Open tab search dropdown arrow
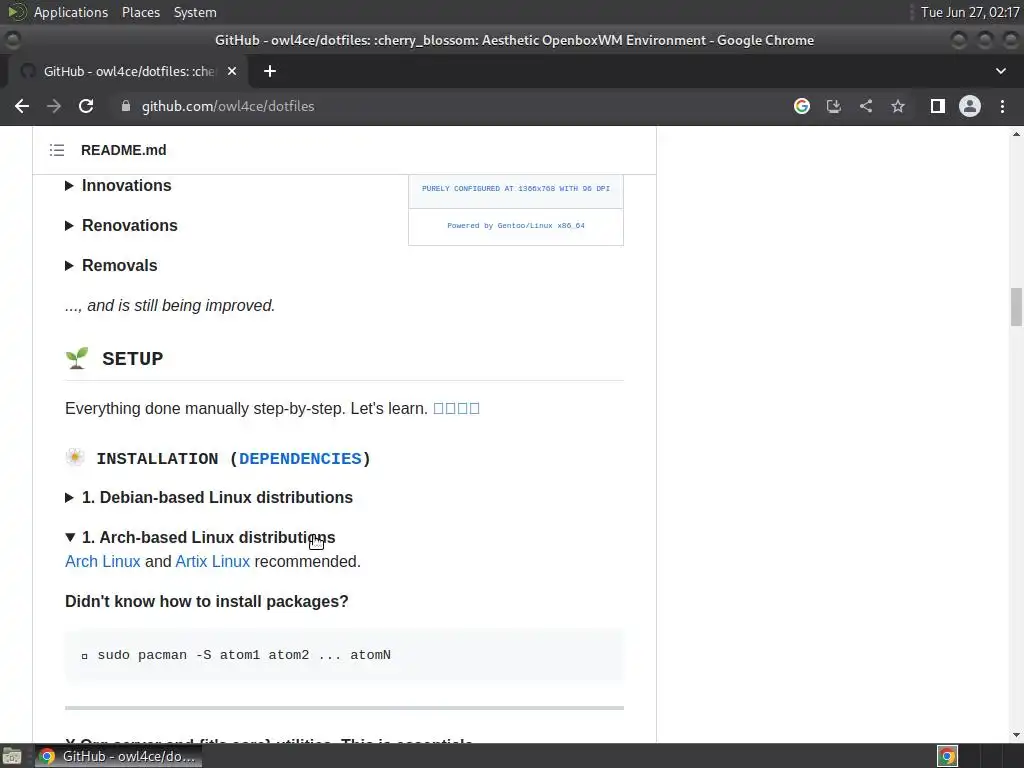1024x768 pixels. [1000, 71]
